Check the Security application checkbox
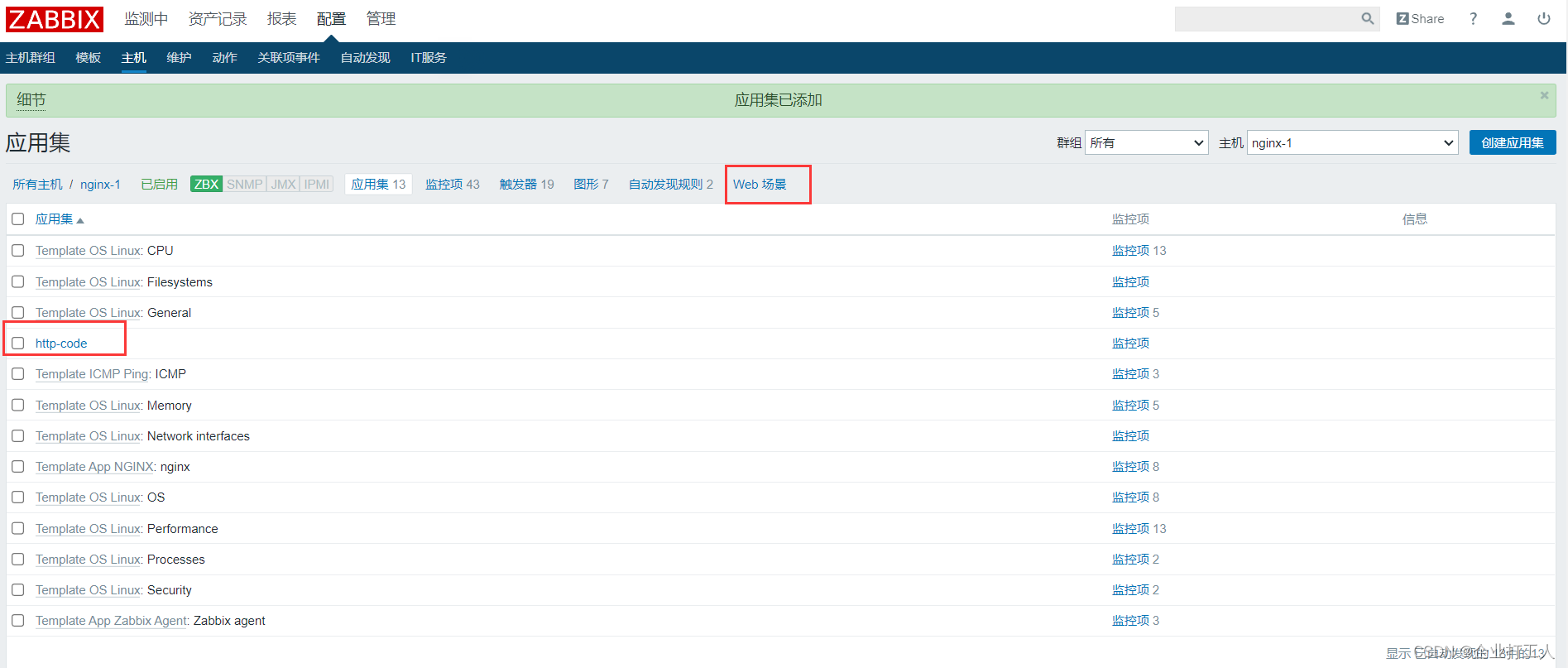The height and width of the screenshot is (668, 1568). point(18,590)
